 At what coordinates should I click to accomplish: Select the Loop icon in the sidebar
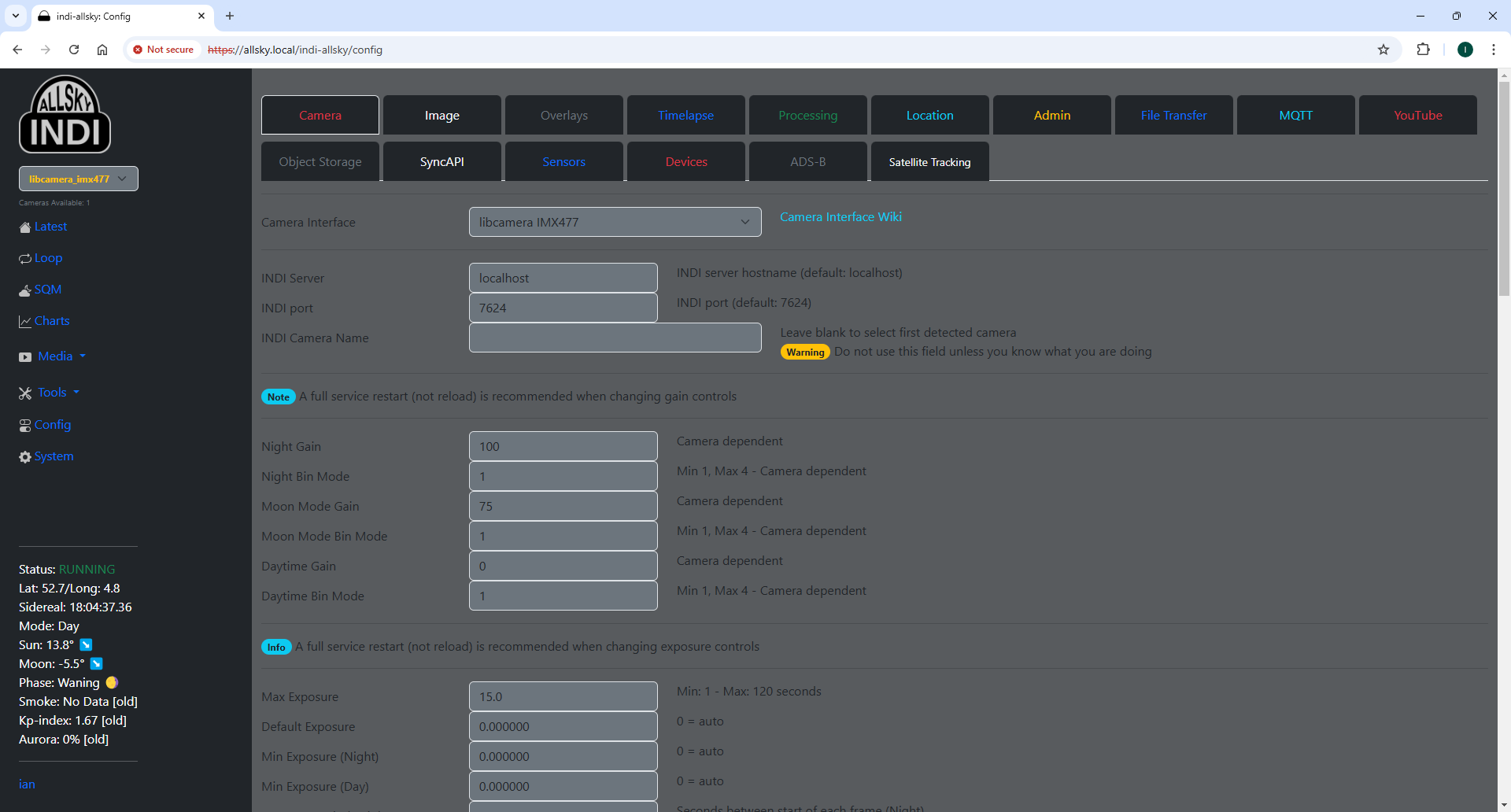point(26,258)
